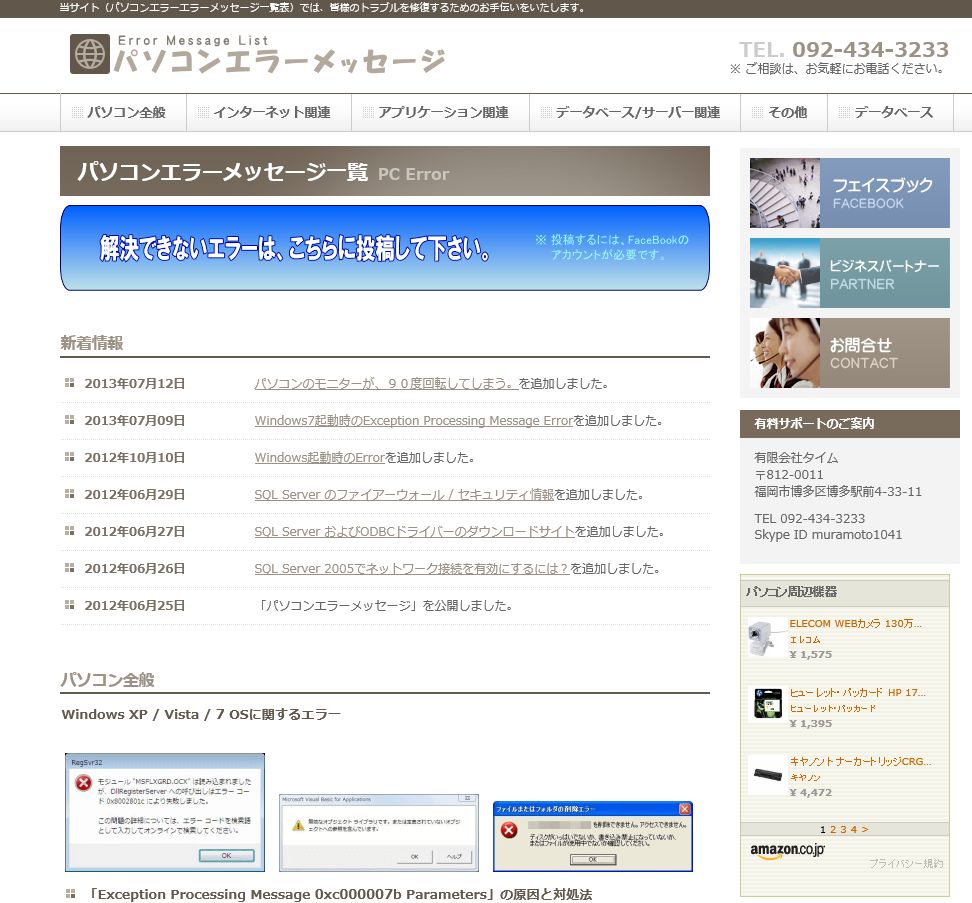Click the Canon toner cartridge product image
The width and height of the screenshot is (972, 903).
[765, 774]
